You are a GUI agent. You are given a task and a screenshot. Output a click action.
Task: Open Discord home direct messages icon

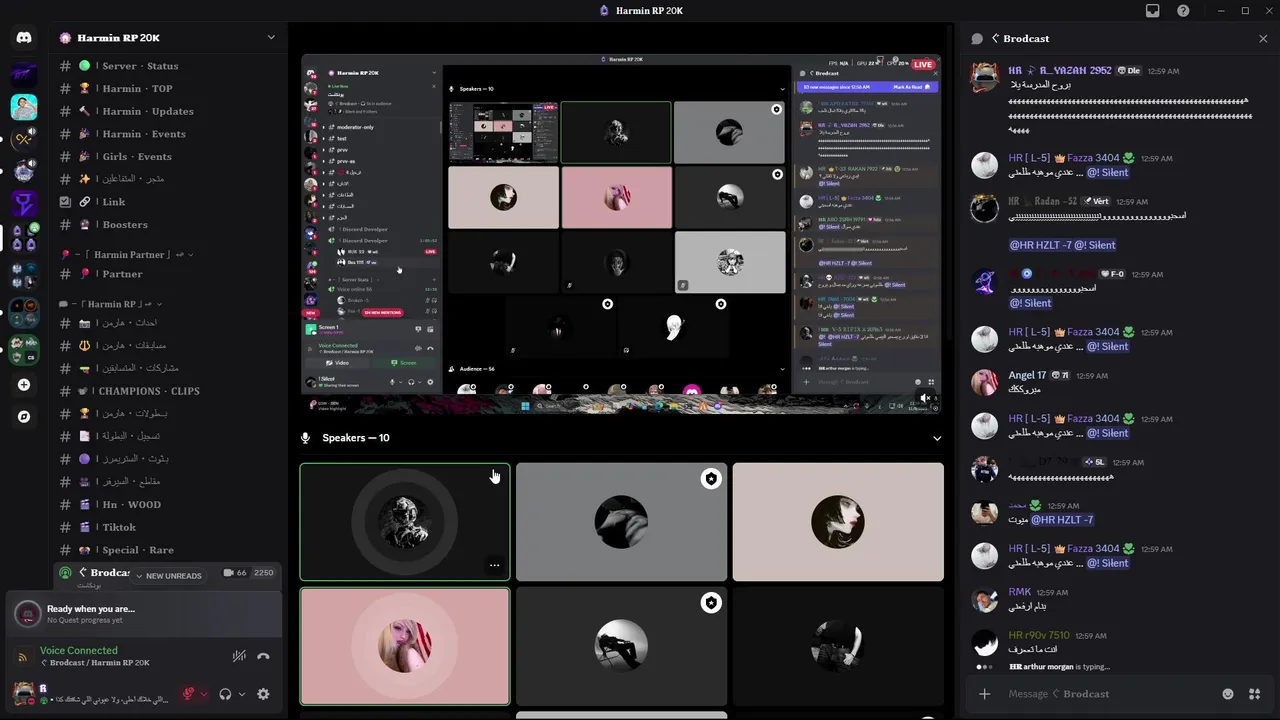[24, 38]
